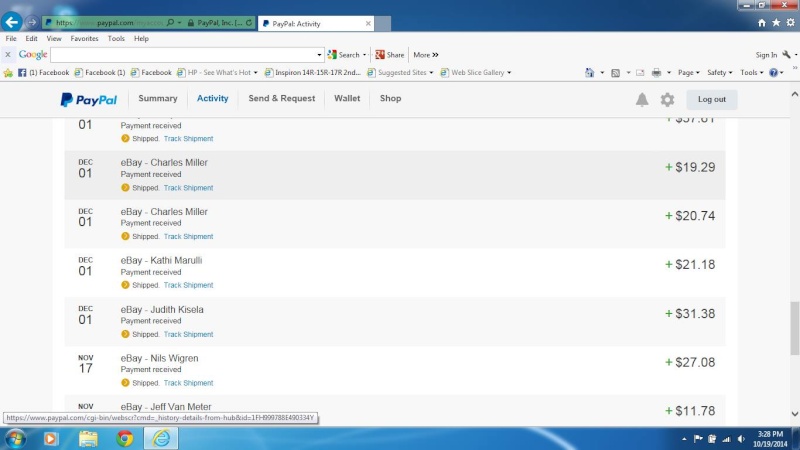Open the Facebook (1) bookmark
Screen dimensions: 800x450
pyautogui.click(x=100, y=72)
